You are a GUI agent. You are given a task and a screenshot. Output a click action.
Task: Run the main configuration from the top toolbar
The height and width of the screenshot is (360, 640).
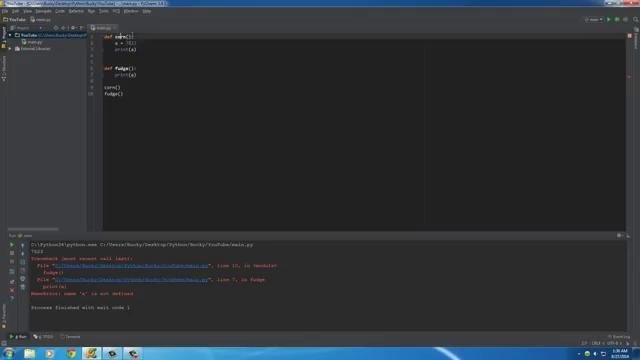click(x=609, y=20)
